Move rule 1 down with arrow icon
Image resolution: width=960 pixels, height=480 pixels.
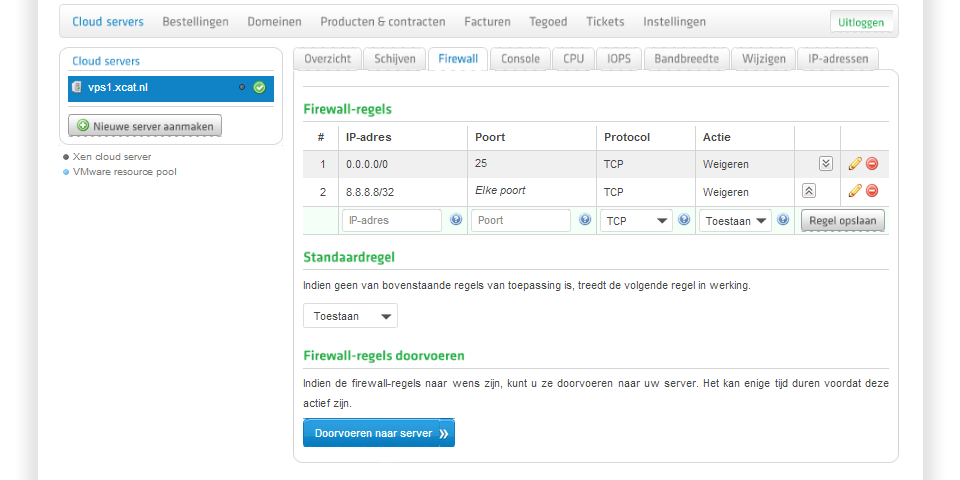[x=825, y=164]
